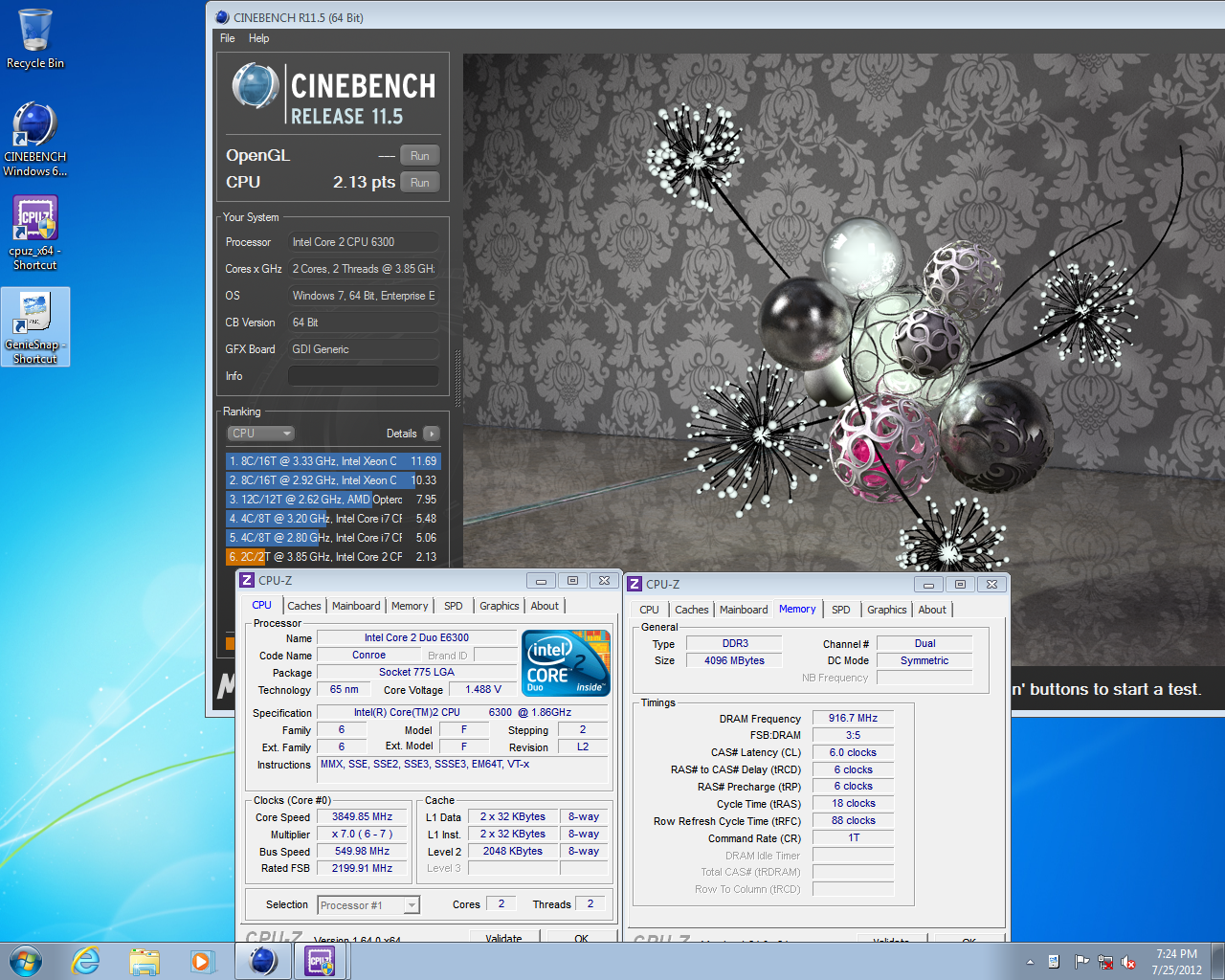Click Core Voltage value 1.488 V
The width and height of the screenshot is (1225, 980).
pyautogui.click(x=483, y=689)
